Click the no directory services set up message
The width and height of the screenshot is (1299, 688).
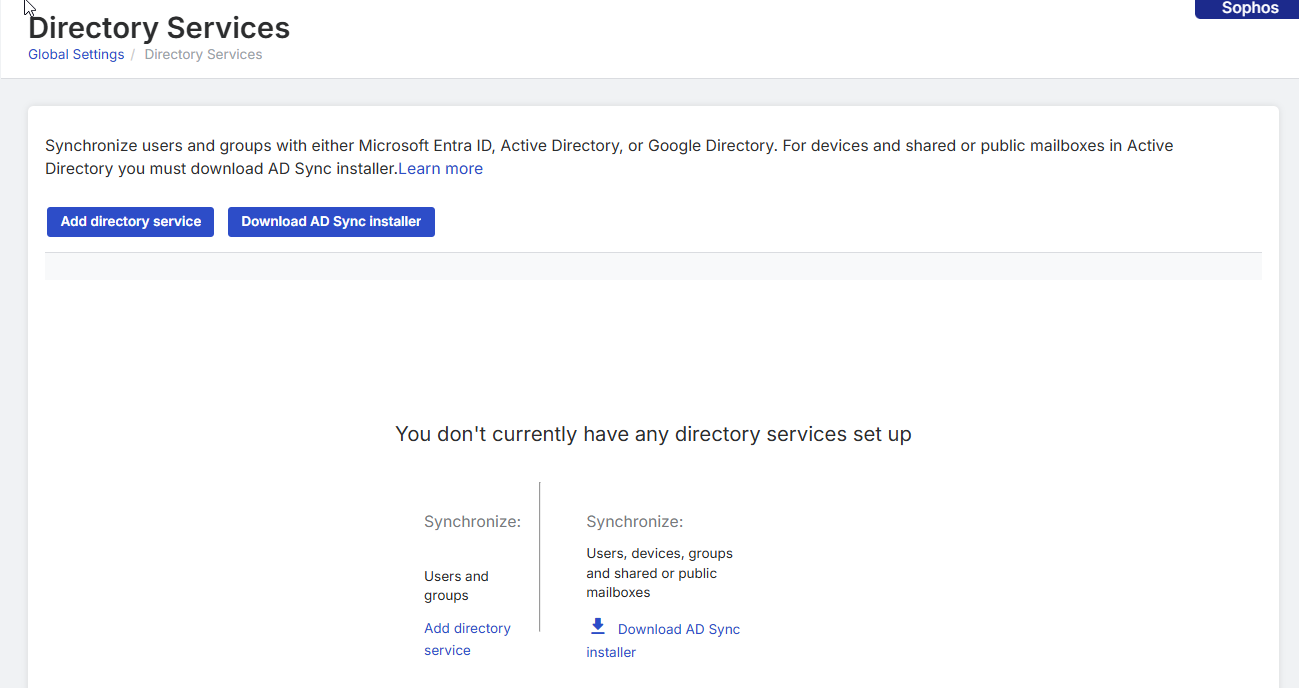tap(653, 434)
